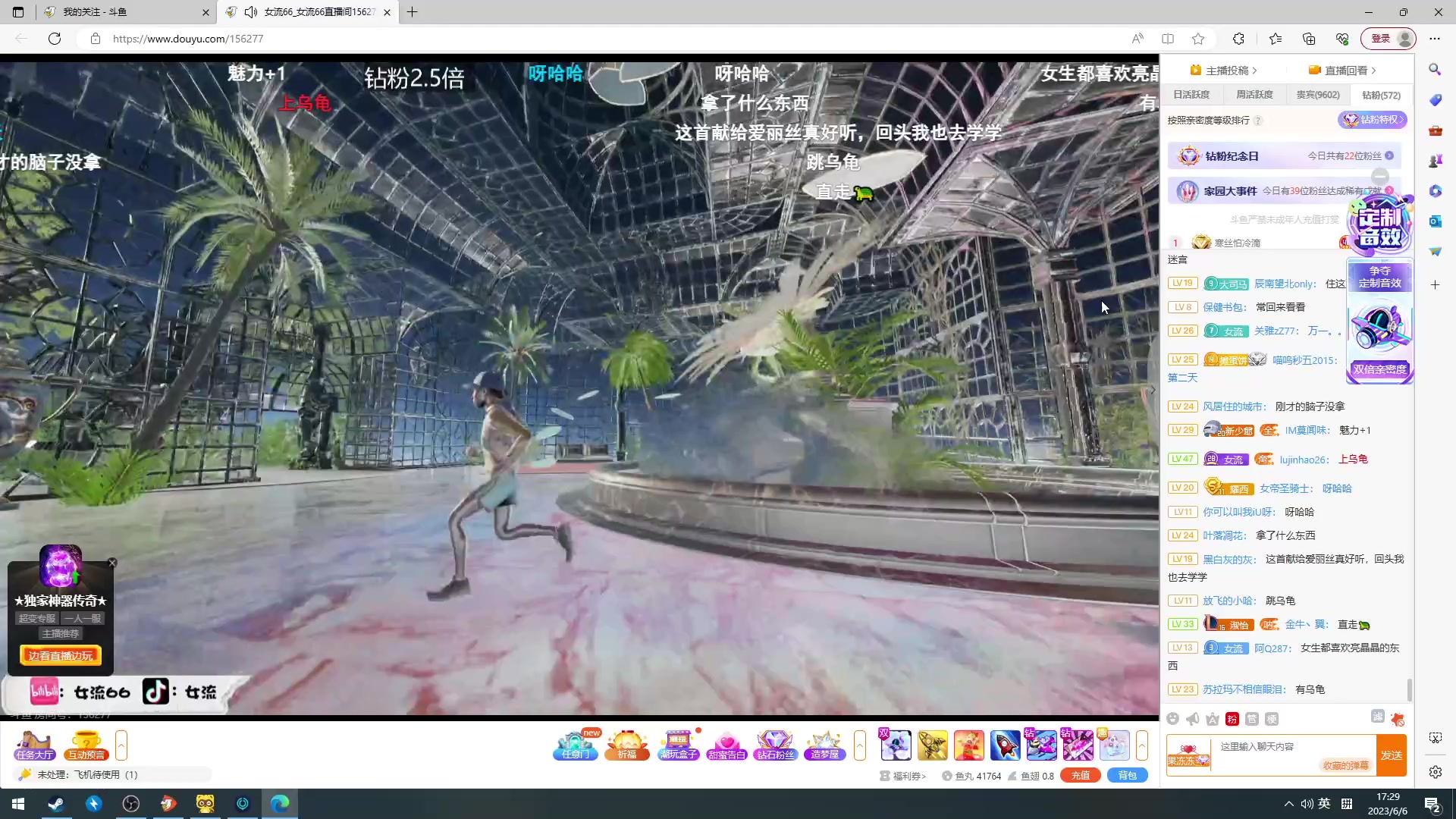Click the red 粉 fan badge icon
This screenshot has width=1456, height=819.
tap(1232, 719)
